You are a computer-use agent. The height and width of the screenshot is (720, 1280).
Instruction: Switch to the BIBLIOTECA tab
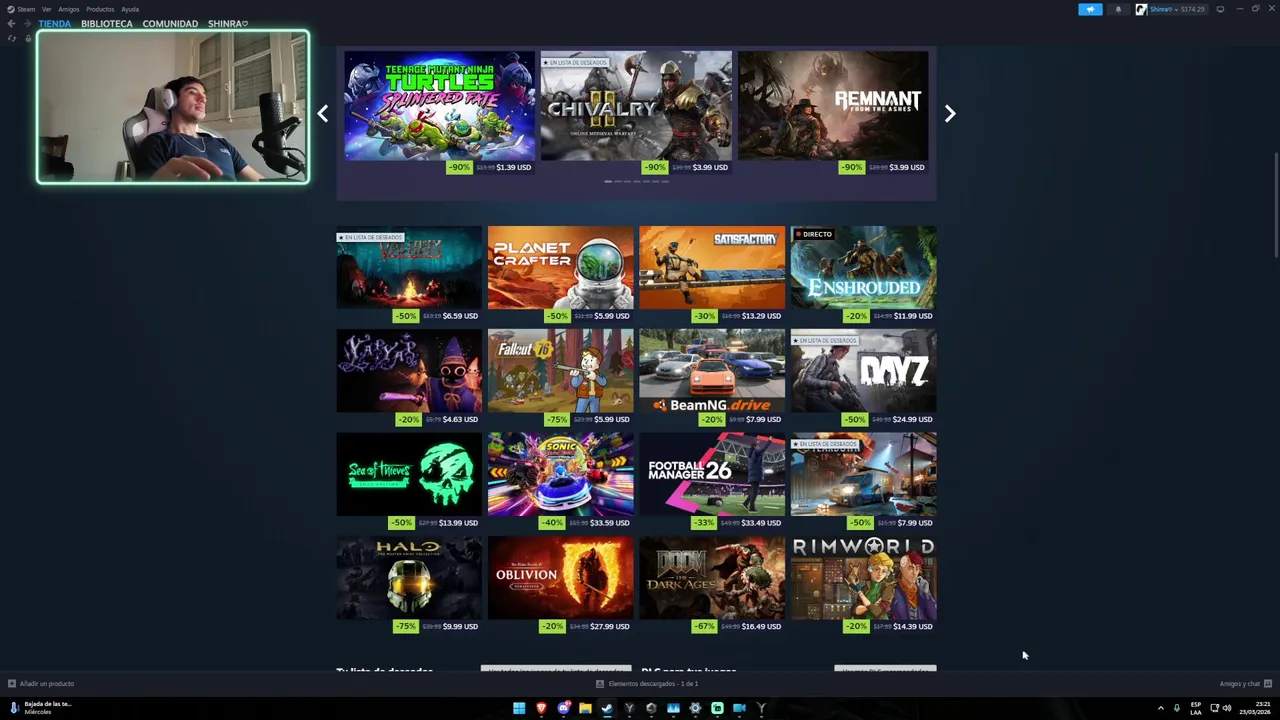[106, 24]
